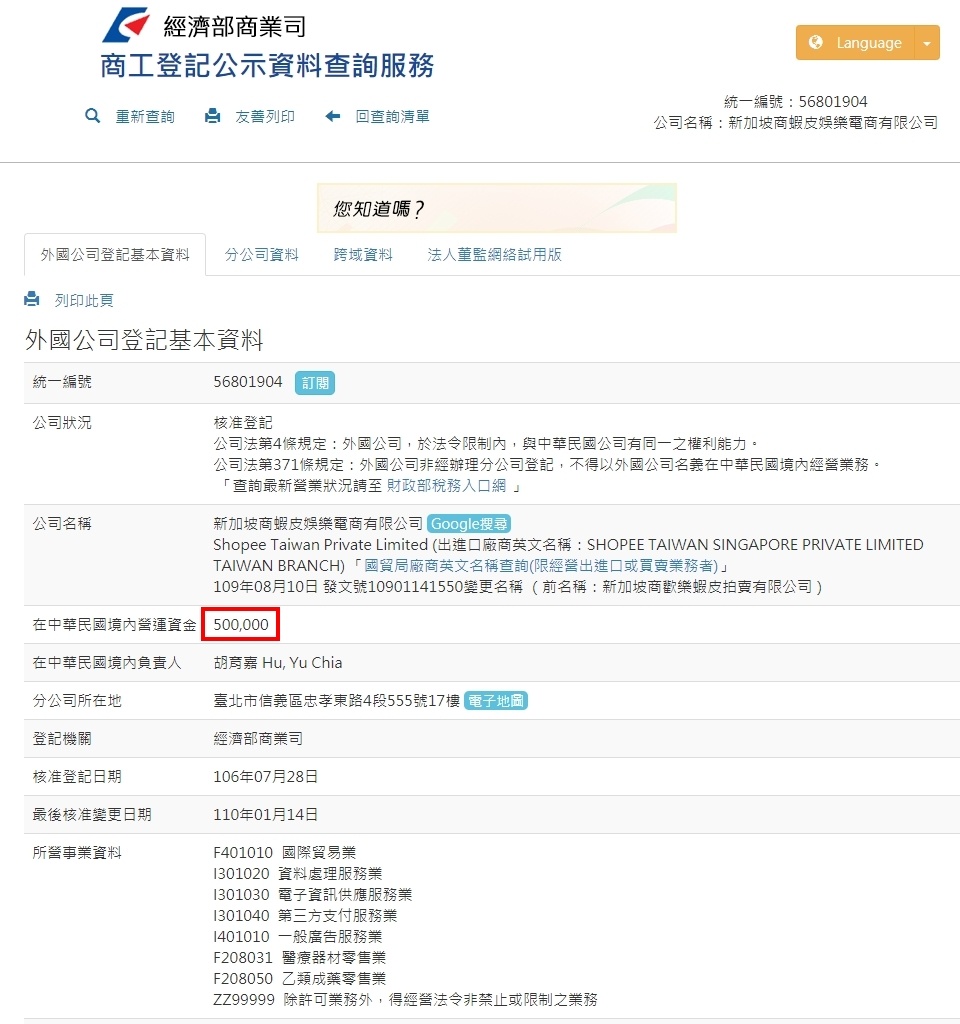Image resolution: width=960 pixels, height=1024 pixels.
Task: Switch to the 跨域資料 tab
Action: tap(363, 255)
